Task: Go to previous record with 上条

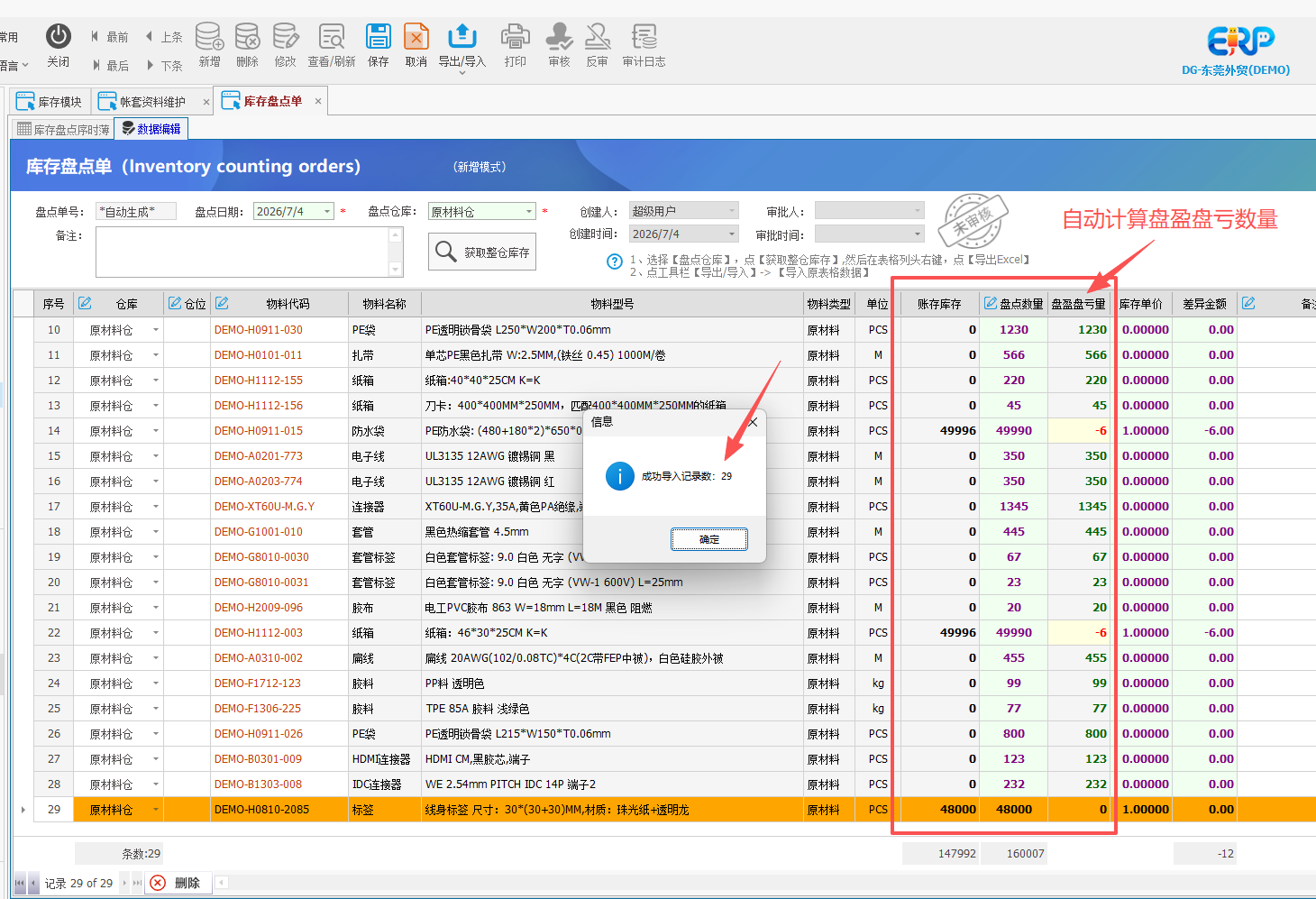Action: coord(164,37)
